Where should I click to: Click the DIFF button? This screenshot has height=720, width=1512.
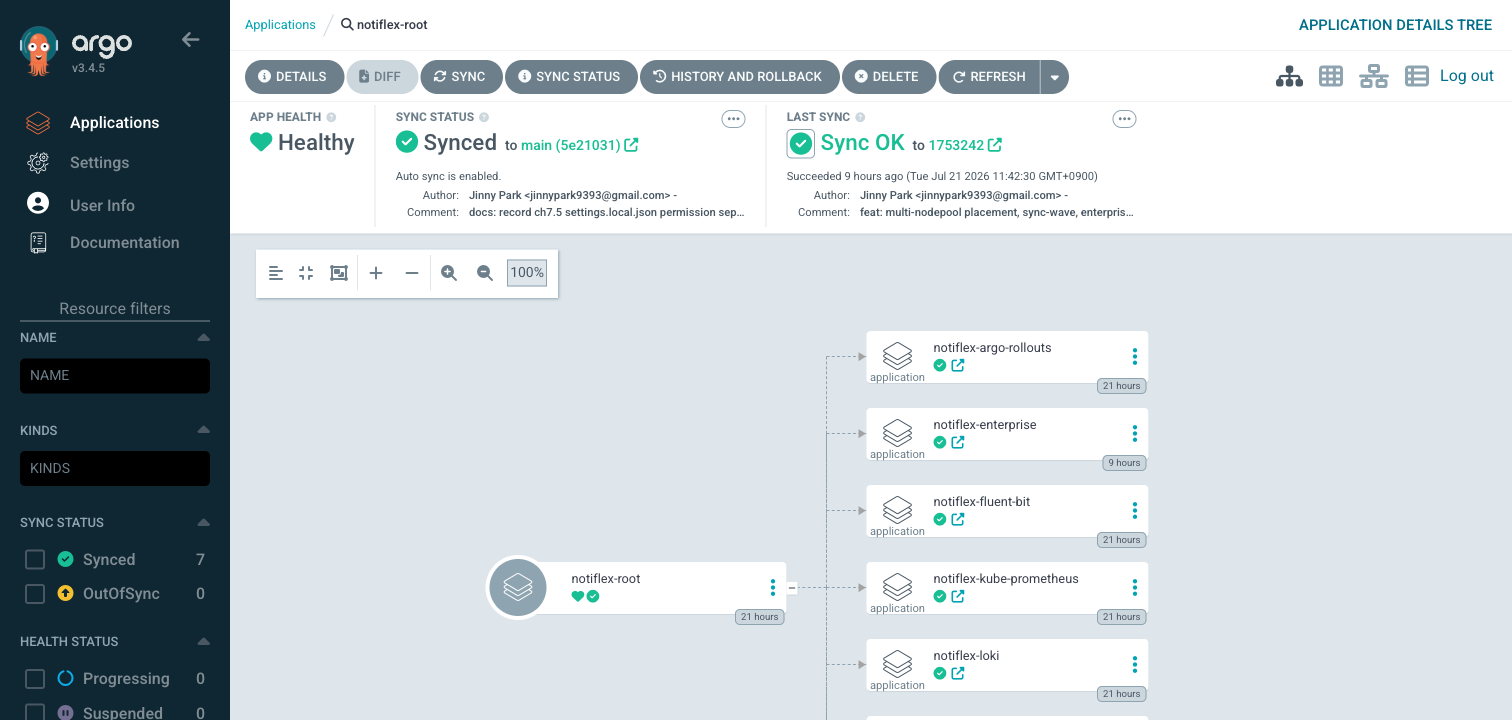pyautogui.click(x=381, y=77)
